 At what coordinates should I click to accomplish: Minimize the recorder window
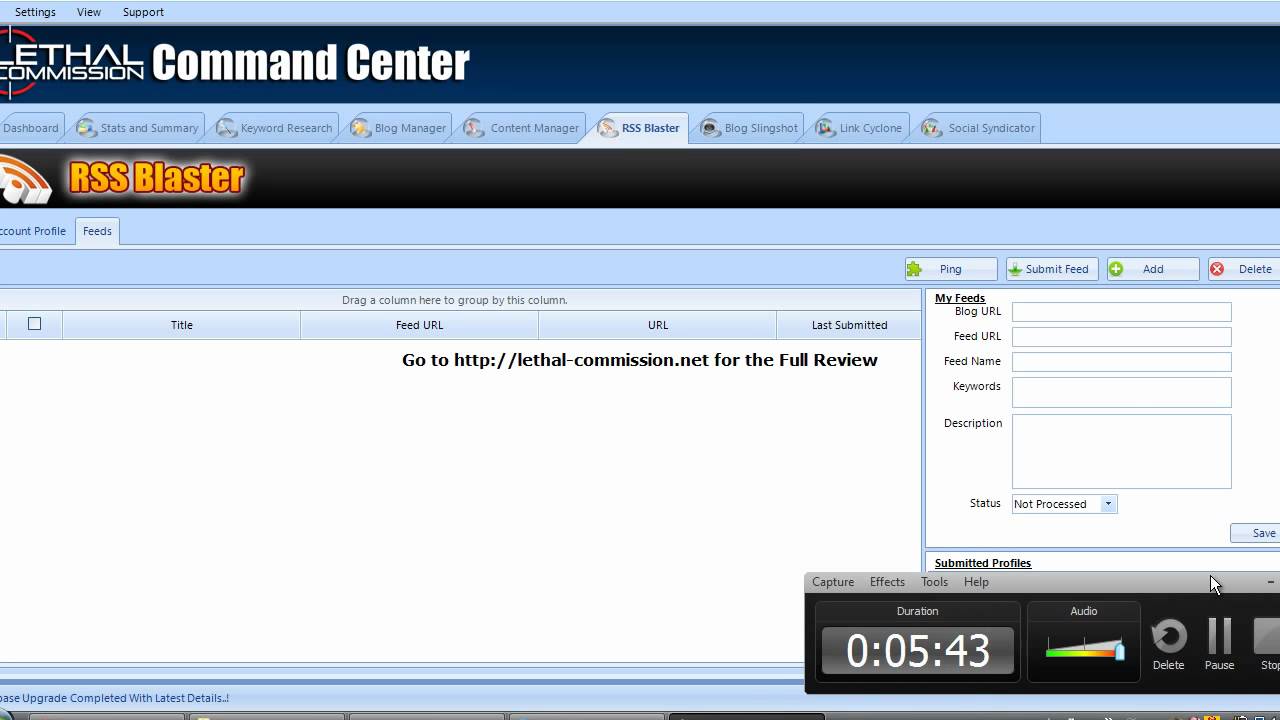pos(1270,582)
